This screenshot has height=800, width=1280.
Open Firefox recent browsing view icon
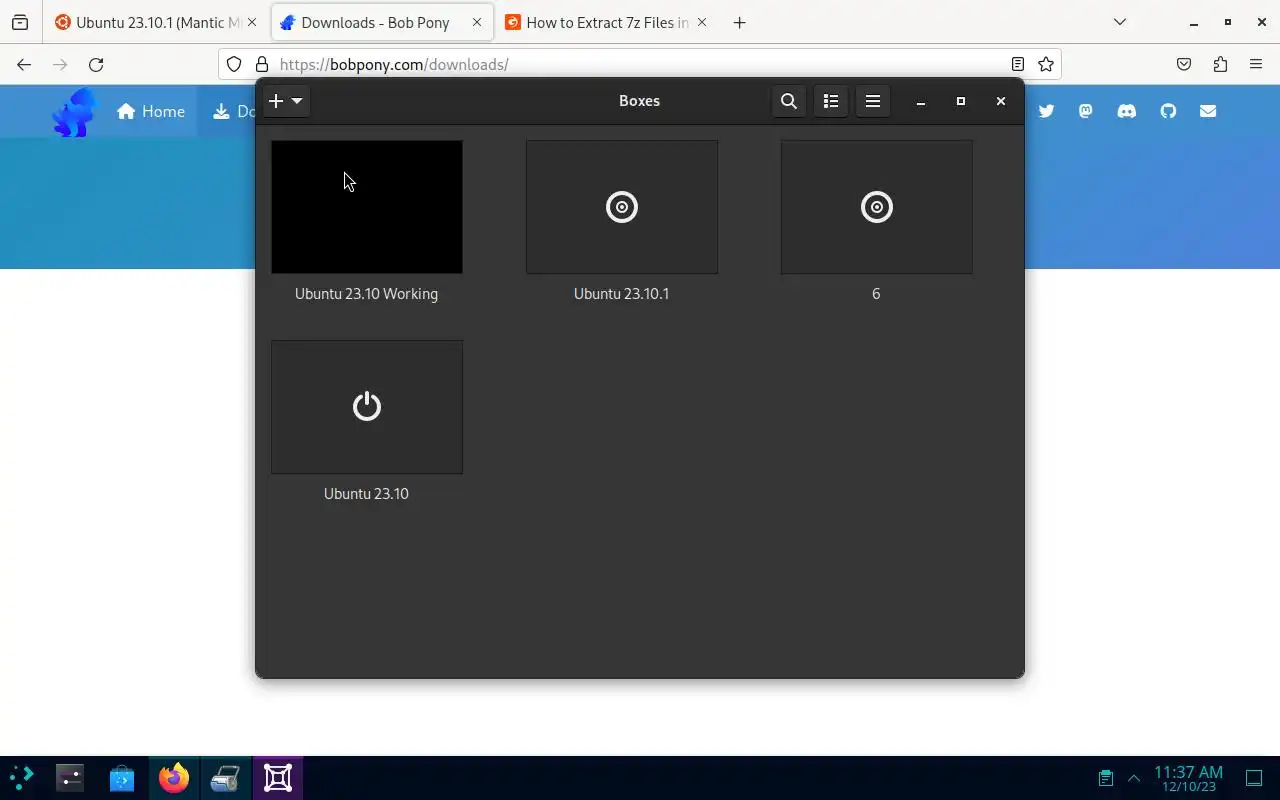point(20,22)
